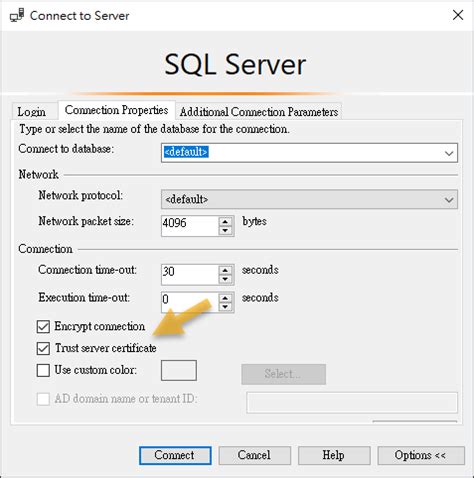Expand the Connect to database dropdown arrow

pos(449,153)
